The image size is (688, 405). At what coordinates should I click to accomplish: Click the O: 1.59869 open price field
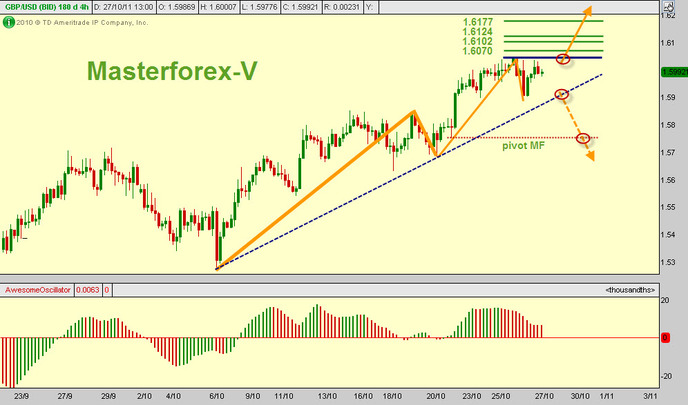pos(176,7)
